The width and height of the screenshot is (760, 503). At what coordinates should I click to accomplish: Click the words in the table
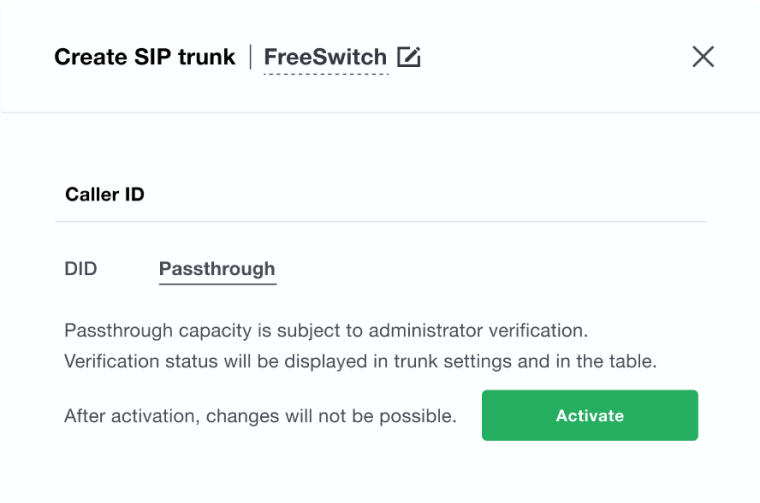click(x=608, y=361)
